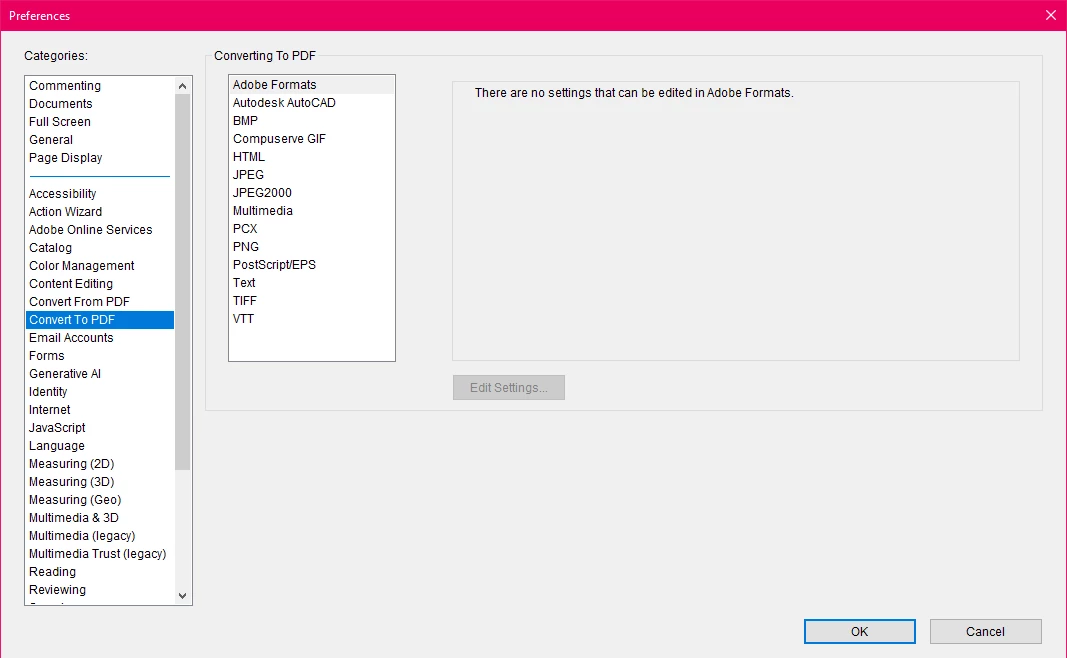Select Convert From PDF category
Viewport: 1067px width, 658px height.
tap(100, 302)
